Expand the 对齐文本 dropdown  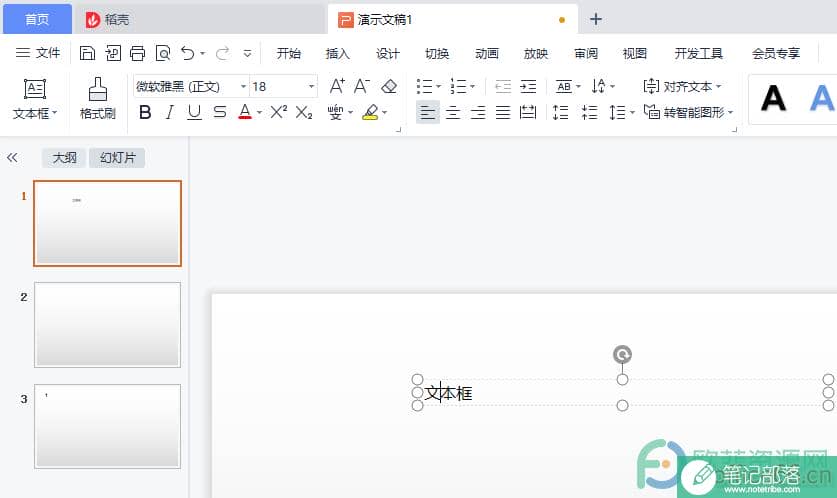pos(718,86)
